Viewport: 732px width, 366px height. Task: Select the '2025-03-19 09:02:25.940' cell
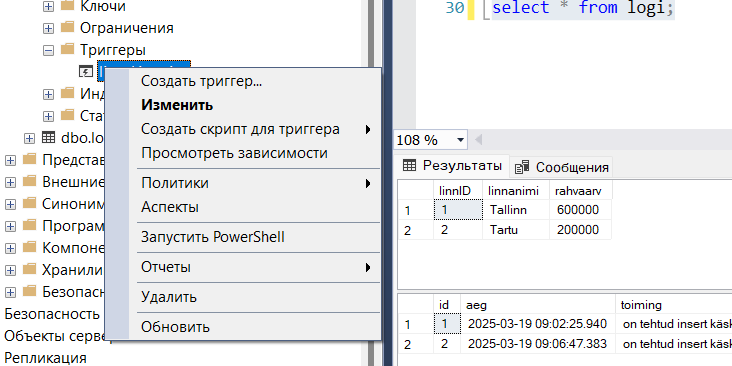click(538, 324)
